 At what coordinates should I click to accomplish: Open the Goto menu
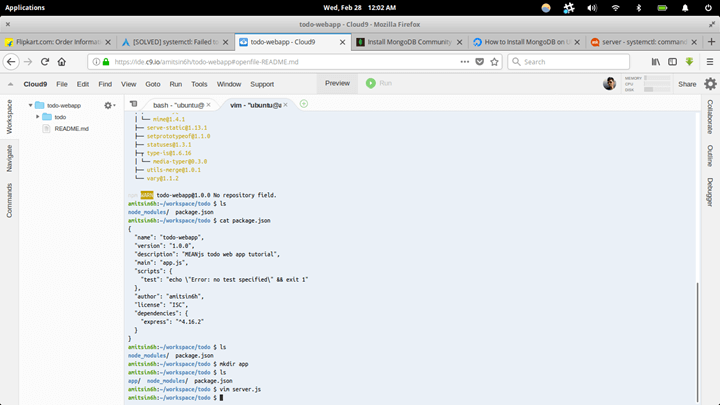tap(153, 84)
